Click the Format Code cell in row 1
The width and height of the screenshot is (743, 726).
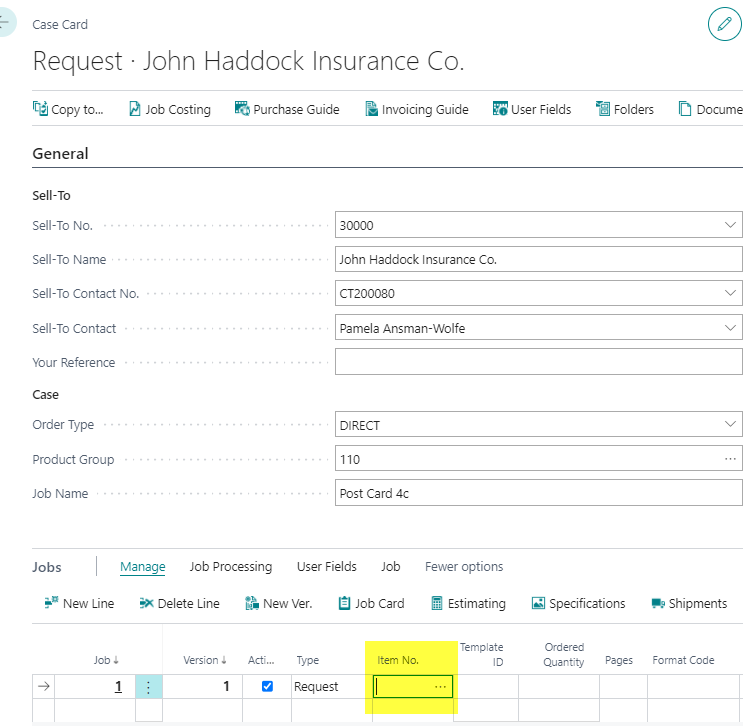pos(693,687)
